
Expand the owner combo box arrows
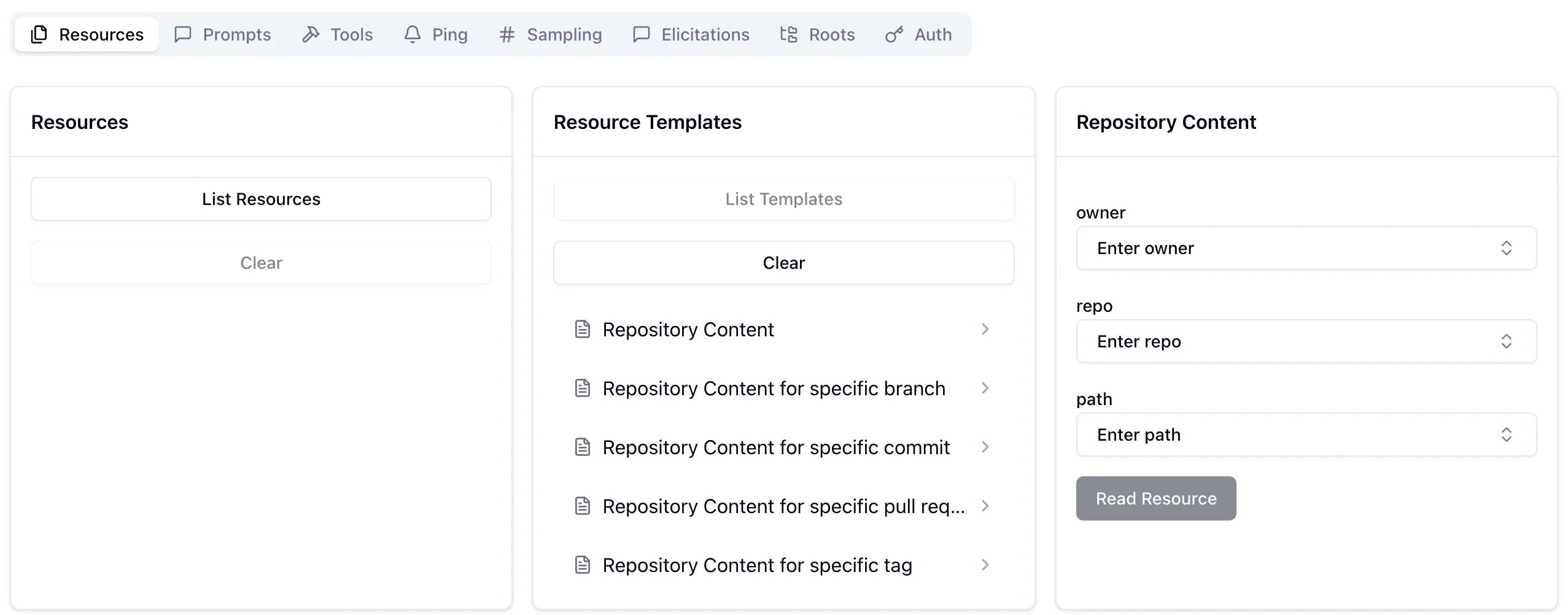[1506, 248]
